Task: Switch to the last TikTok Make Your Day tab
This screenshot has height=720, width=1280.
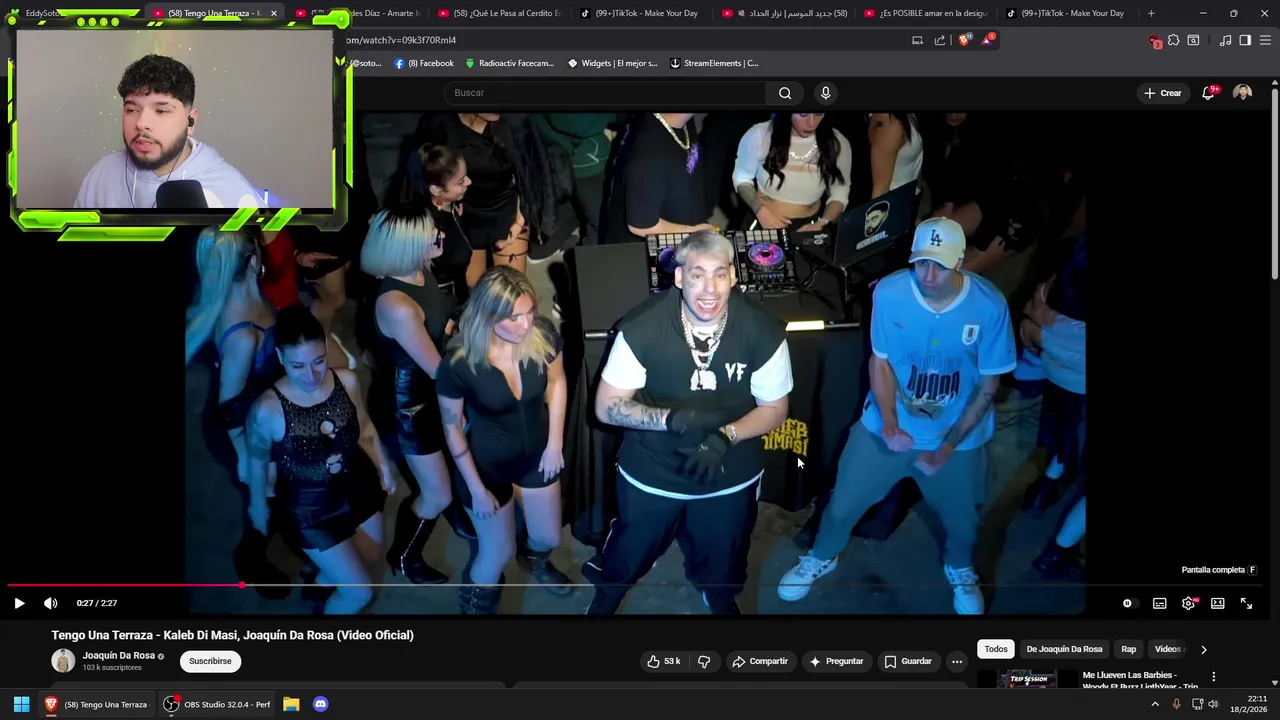Action: click(1066, 13)
